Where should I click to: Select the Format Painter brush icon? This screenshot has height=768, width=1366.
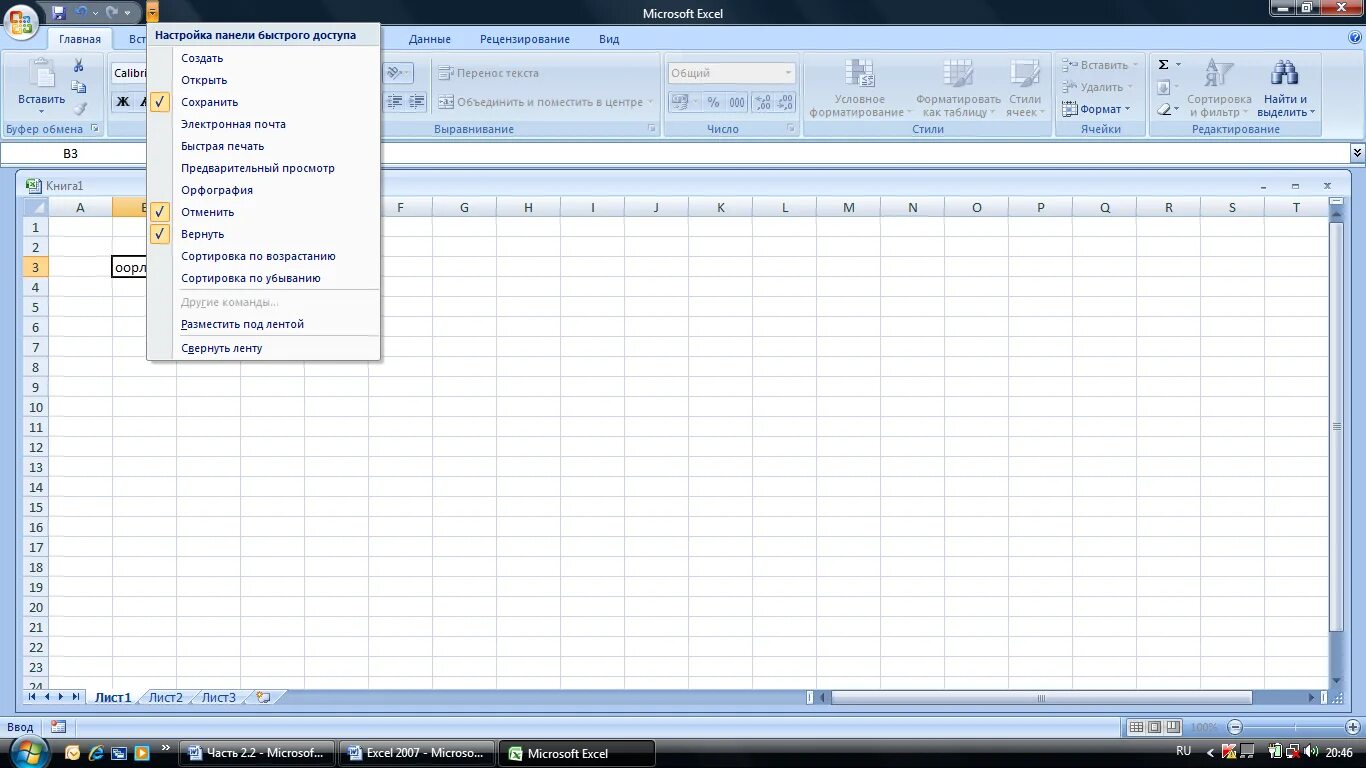pos(79,109)
